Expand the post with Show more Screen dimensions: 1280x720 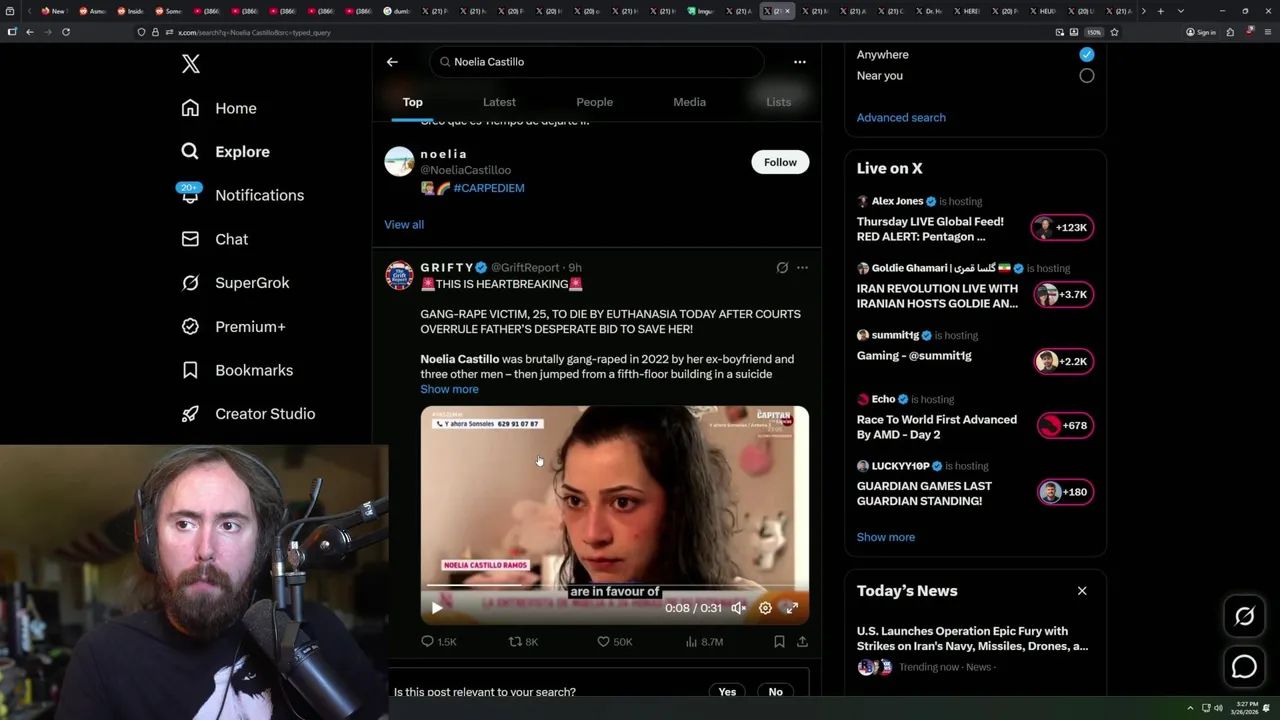(x=449, y=389)
